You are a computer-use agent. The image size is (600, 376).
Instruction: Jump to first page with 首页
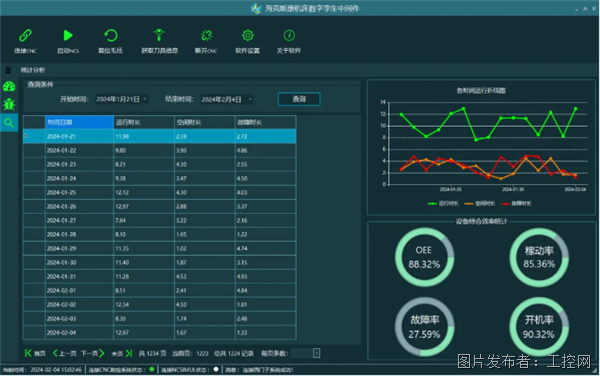35,353
